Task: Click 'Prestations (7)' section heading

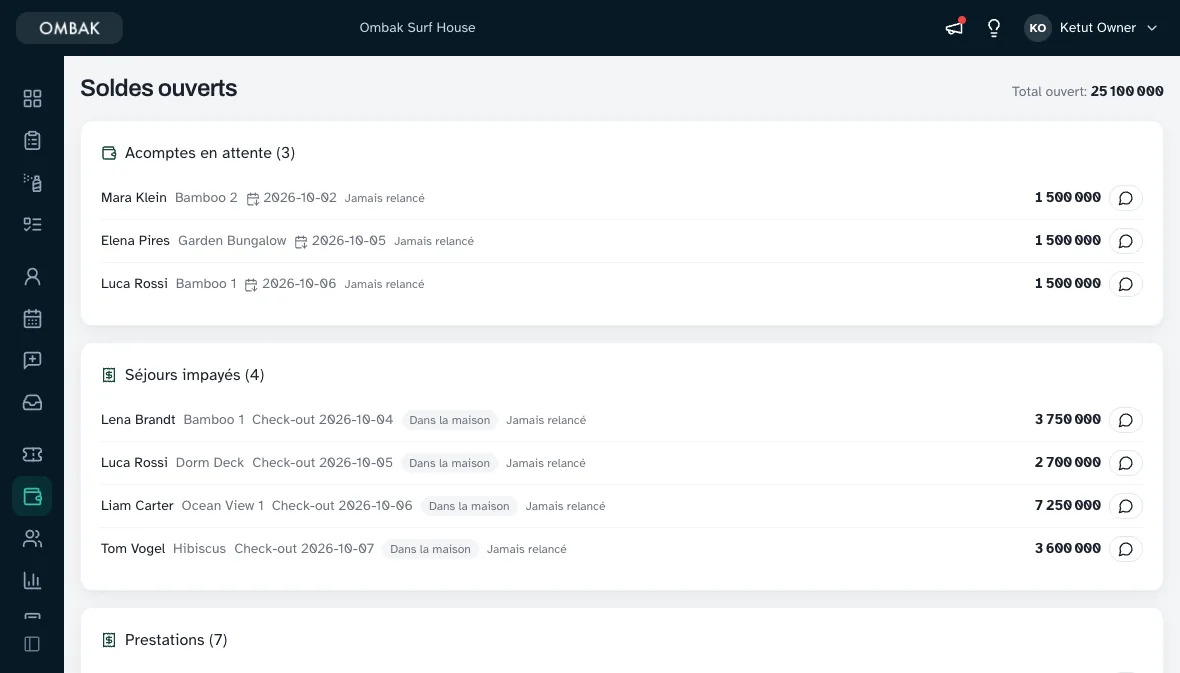Action: coord(176,640)
